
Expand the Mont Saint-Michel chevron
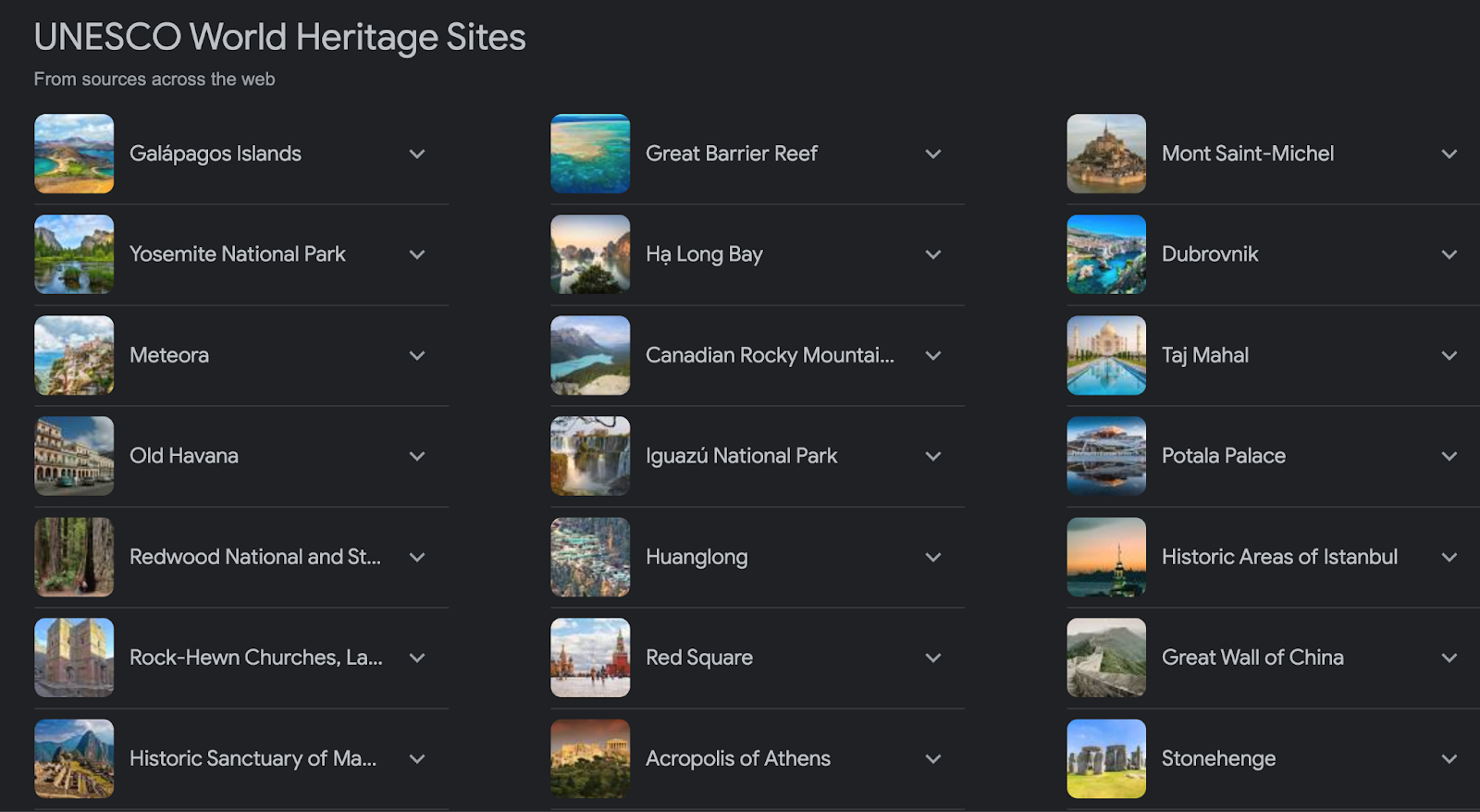coord(1449,154)
